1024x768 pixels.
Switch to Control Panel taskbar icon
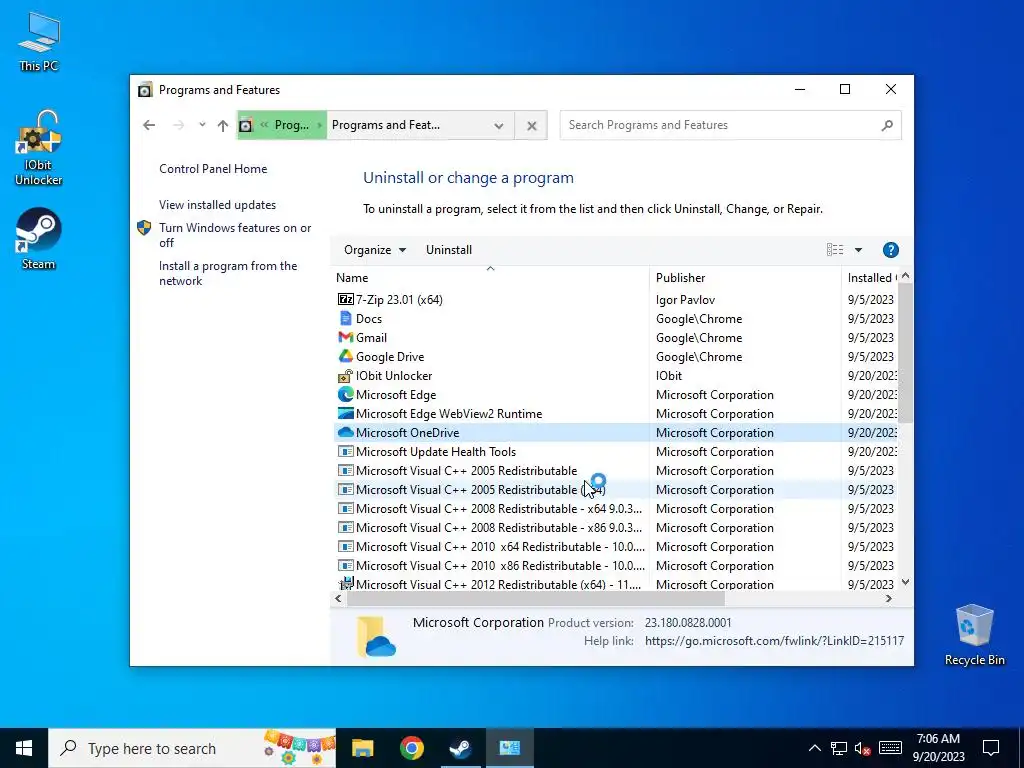coord(509,748)
